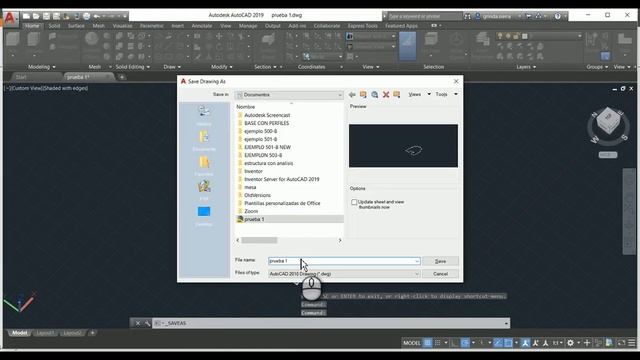The width and height of the screenshot is (640, 360).
Task: Open the History place in dialog sidebar
Action: click(204, 116)
